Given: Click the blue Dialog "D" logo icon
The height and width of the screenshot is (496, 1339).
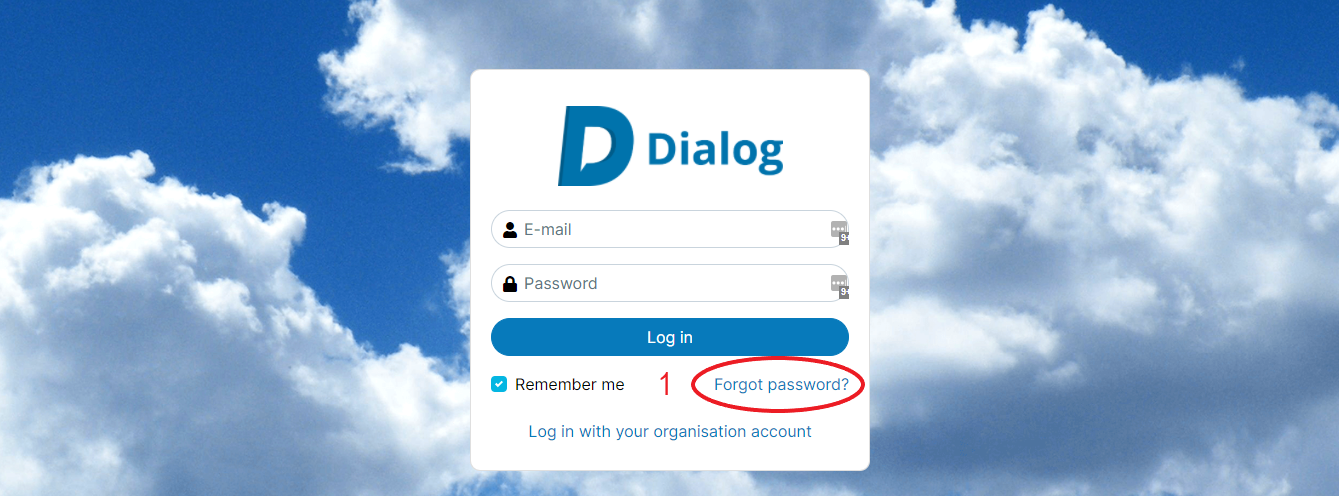Looking at the screenshot, I should (596, 146).
